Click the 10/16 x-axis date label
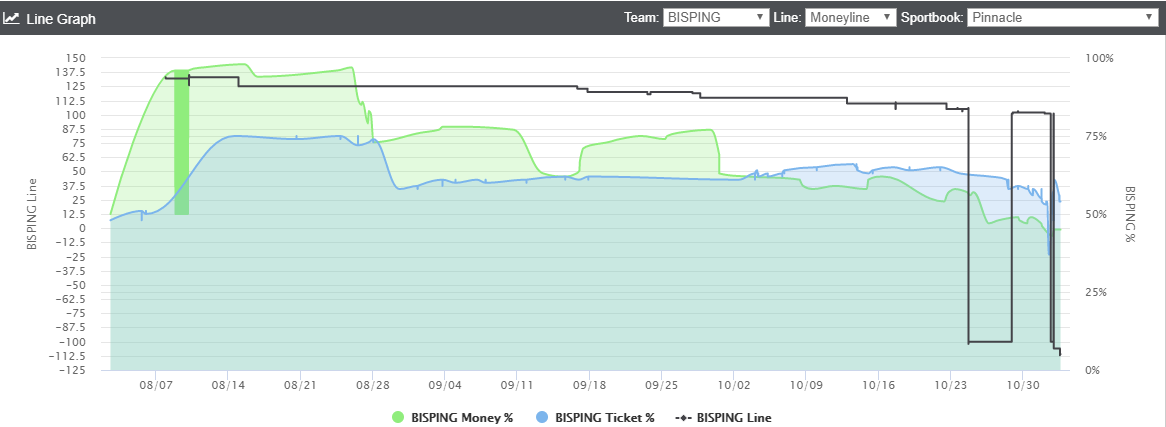The width and height of the screenshot is (1166, 427). pyautogui.click(x=878, y=385)
